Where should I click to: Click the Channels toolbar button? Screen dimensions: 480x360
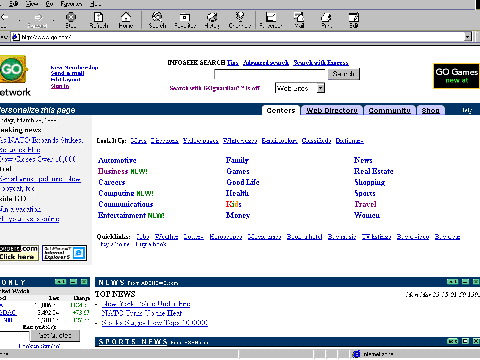click(240, 20)
